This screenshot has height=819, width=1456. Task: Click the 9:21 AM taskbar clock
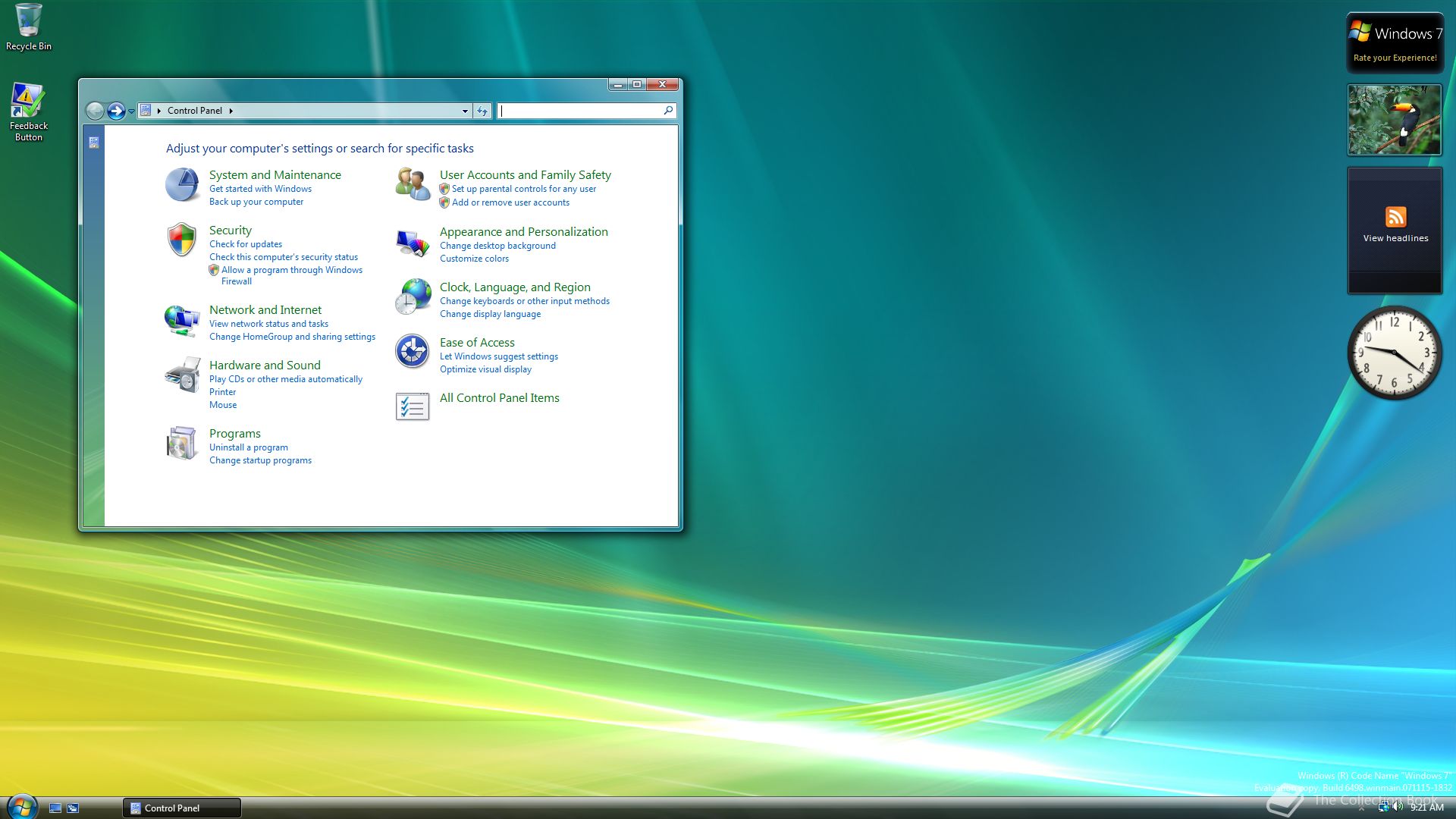[x=1426, y=808]
